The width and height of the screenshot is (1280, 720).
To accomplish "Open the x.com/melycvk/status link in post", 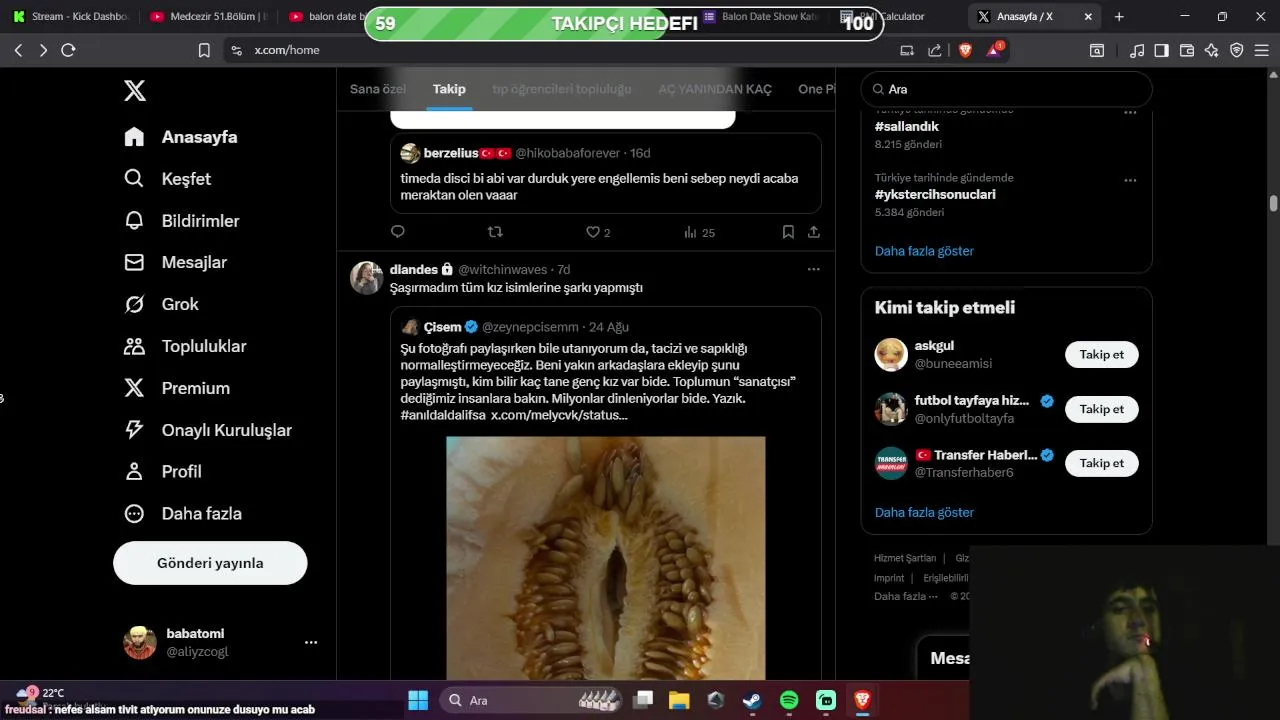I will click(559, 415).
